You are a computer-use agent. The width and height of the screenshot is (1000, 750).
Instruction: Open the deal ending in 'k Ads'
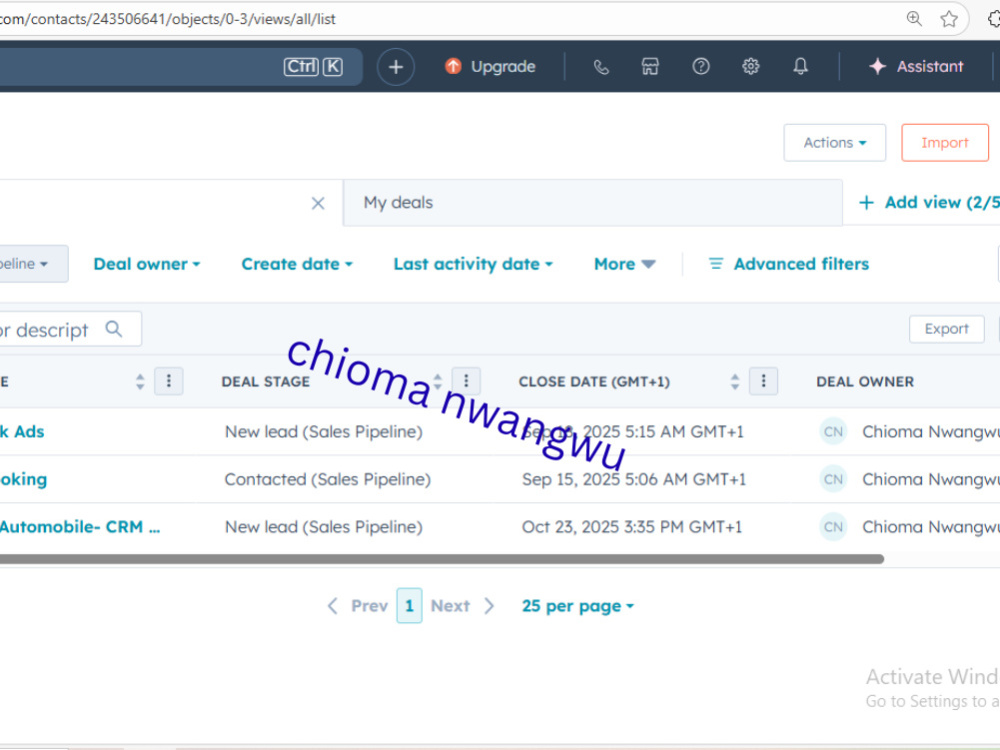coord(22,432)
